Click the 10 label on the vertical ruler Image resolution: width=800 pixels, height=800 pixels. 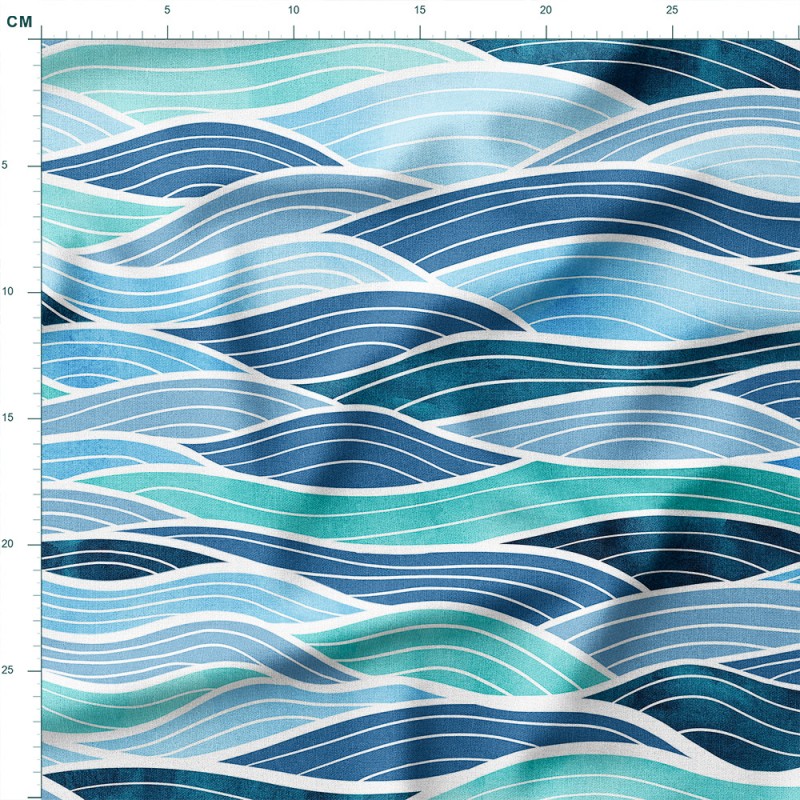(7, 291)
